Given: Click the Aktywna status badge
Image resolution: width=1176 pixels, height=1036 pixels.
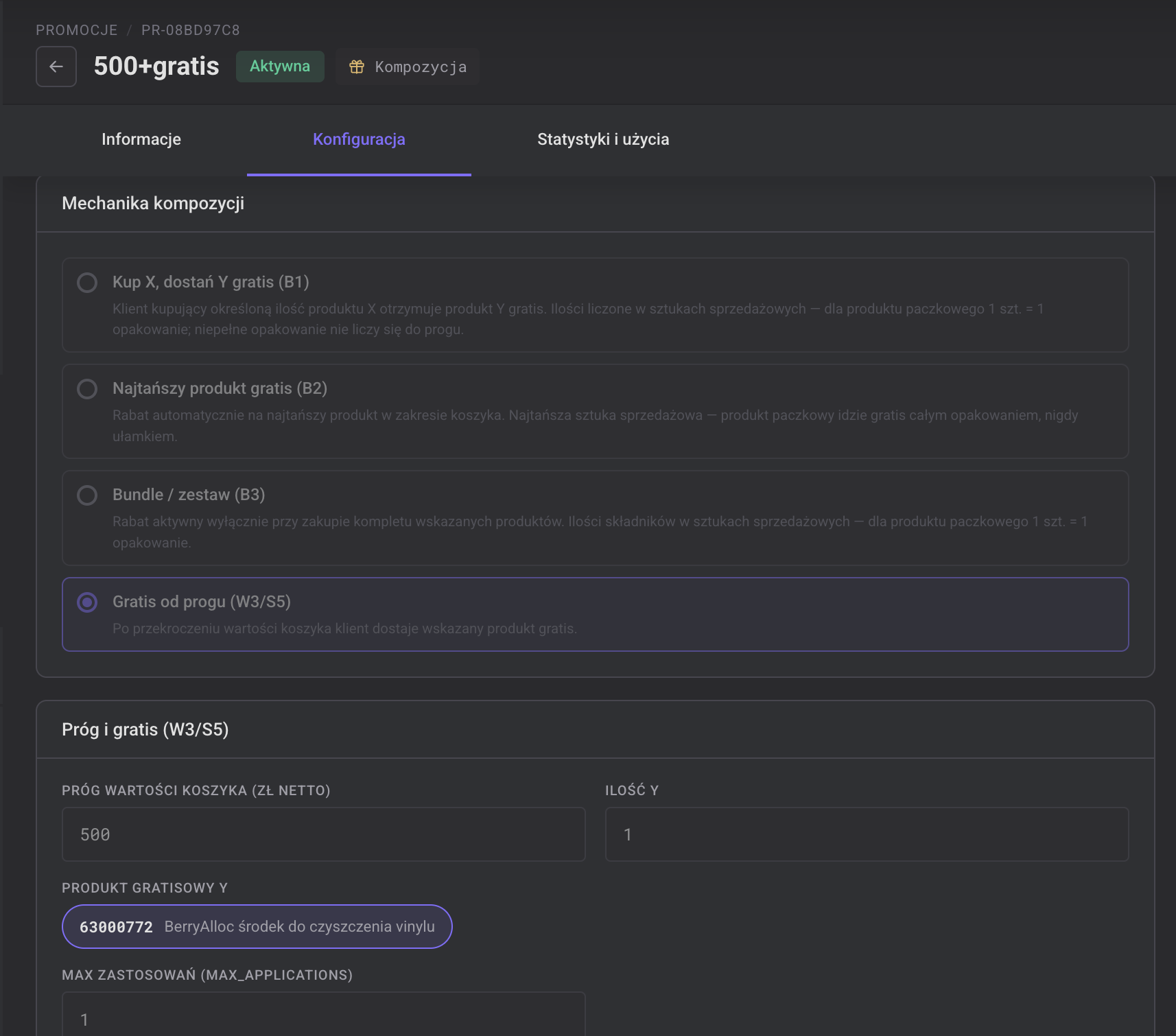Looking at the screenshot, I should tap(280, 67).
